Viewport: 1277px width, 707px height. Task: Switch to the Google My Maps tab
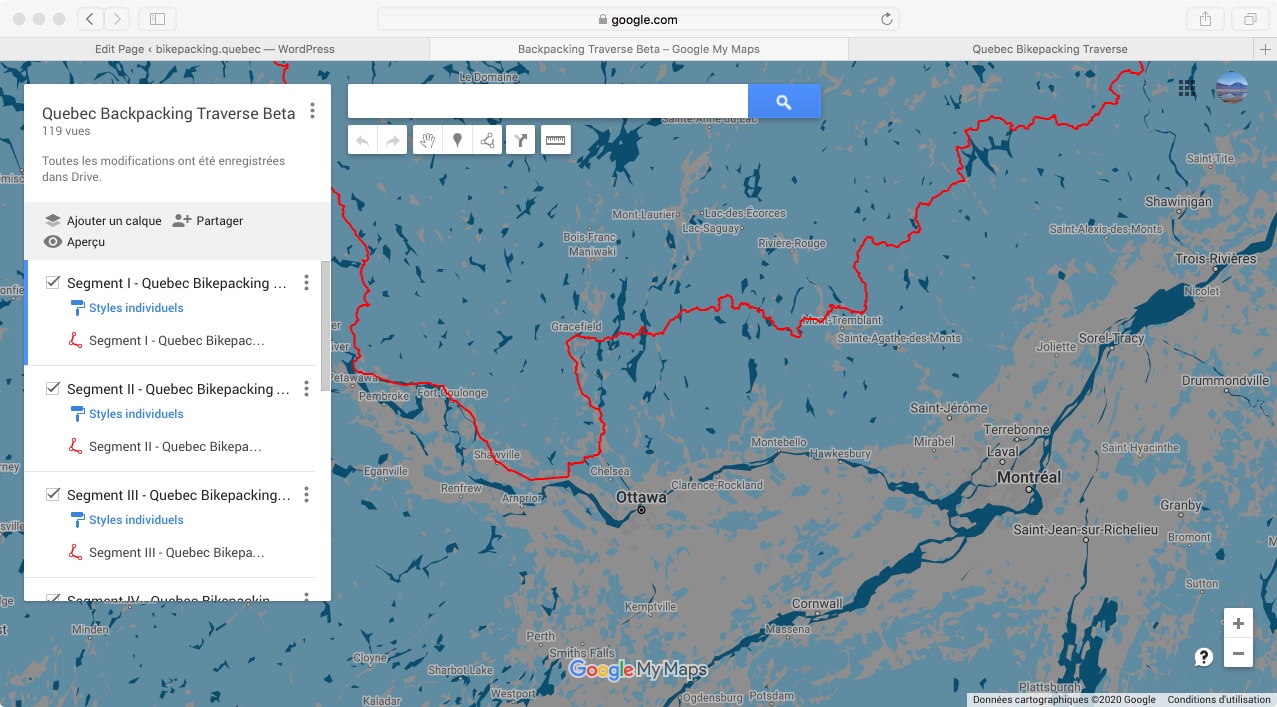point(638,49)
